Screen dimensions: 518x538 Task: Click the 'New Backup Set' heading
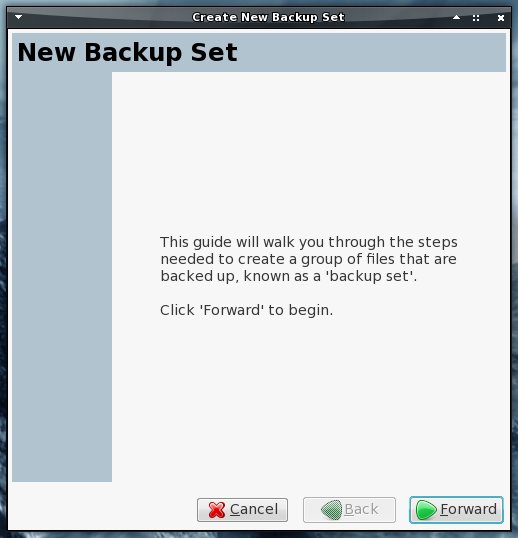coord(127,52)
